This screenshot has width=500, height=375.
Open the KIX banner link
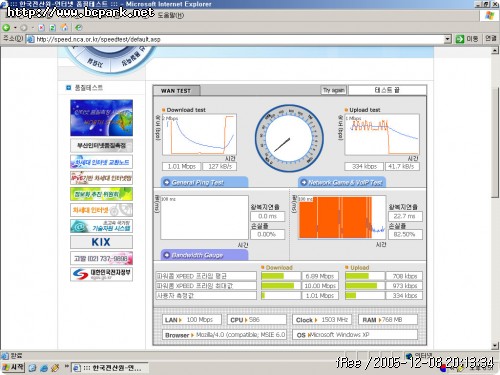[101, 242]
